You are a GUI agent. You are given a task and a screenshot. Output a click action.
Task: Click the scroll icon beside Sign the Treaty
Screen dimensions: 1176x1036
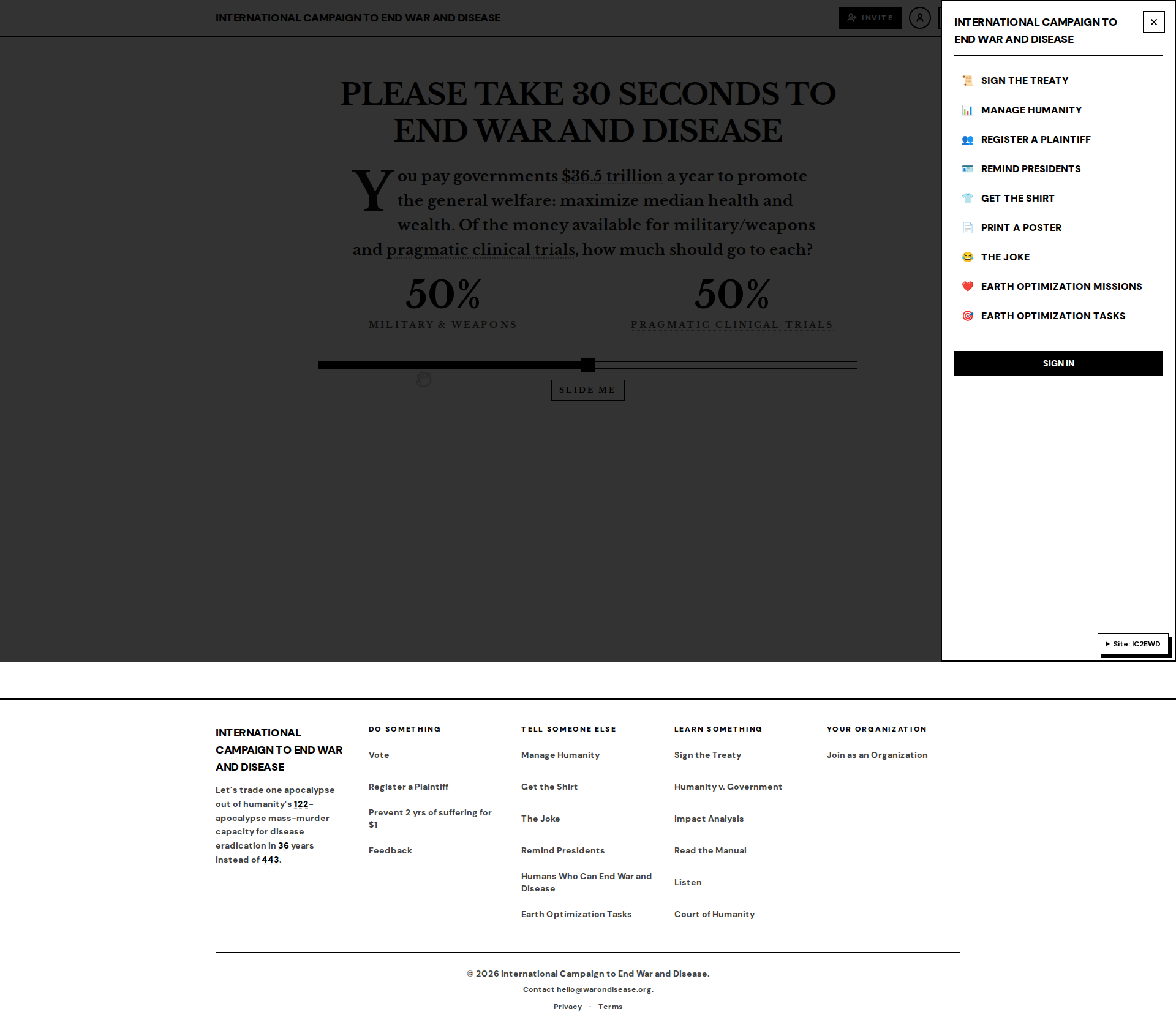click(x=967, y=81)
